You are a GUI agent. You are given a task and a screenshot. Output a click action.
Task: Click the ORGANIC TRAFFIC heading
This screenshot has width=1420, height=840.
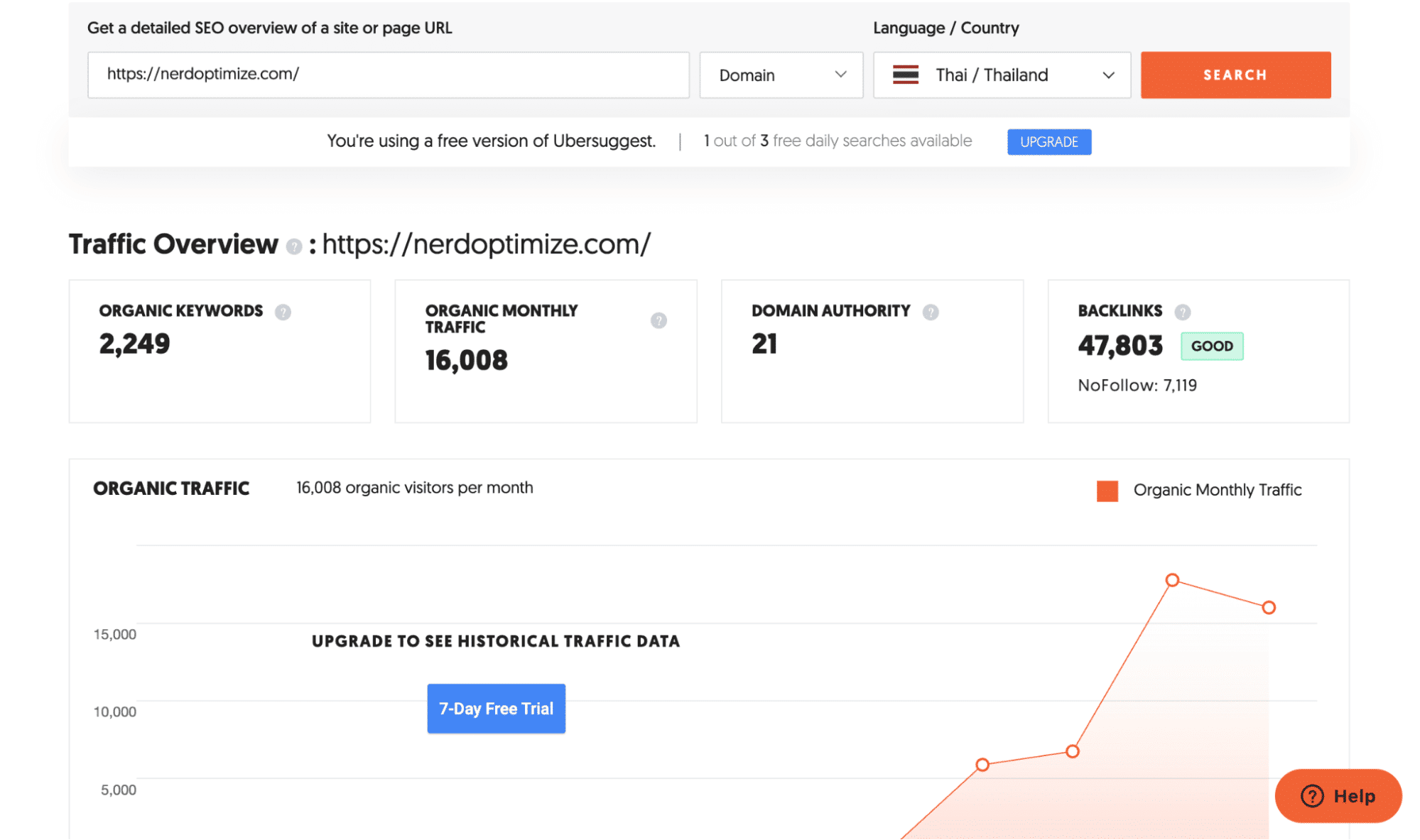click(171, 489)
